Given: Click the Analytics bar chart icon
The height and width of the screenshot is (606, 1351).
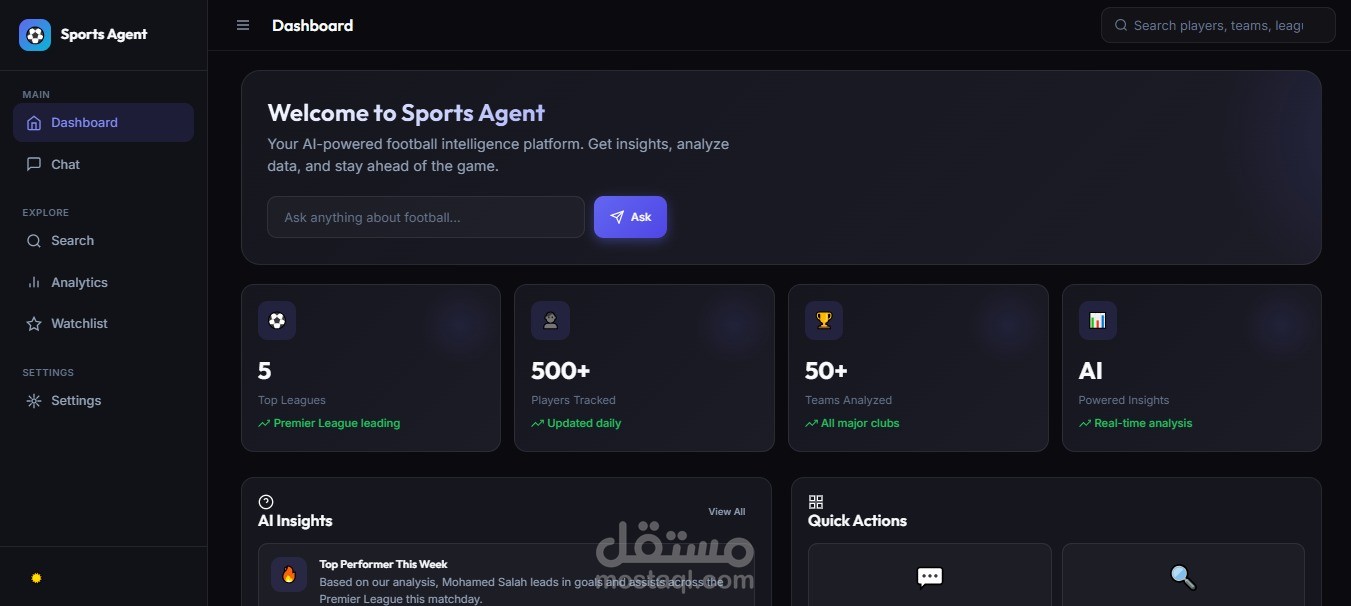Looking at the screenshot, I should 34,283.
